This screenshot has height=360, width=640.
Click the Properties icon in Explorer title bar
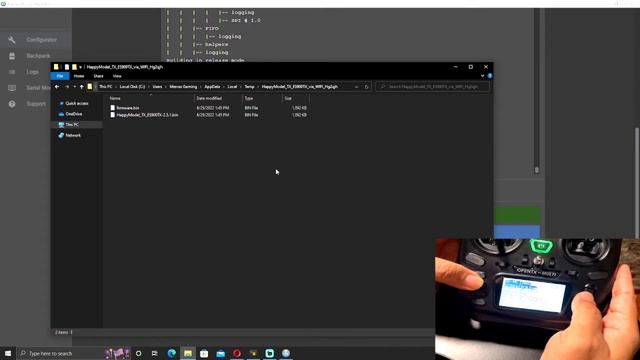(x=67, y=67)
